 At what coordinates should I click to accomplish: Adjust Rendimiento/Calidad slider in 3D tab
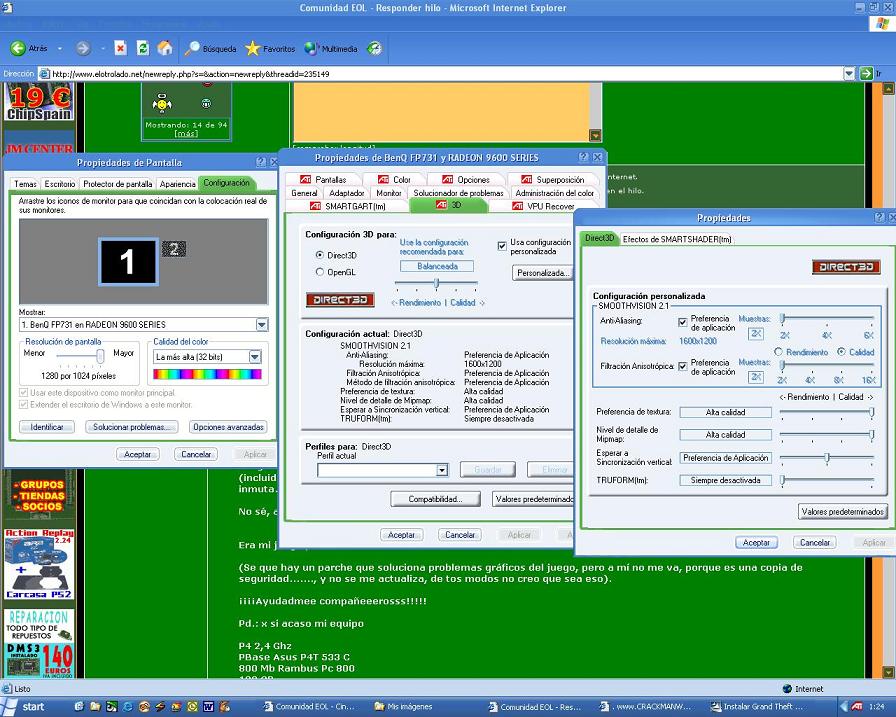(x=437, y=283)
